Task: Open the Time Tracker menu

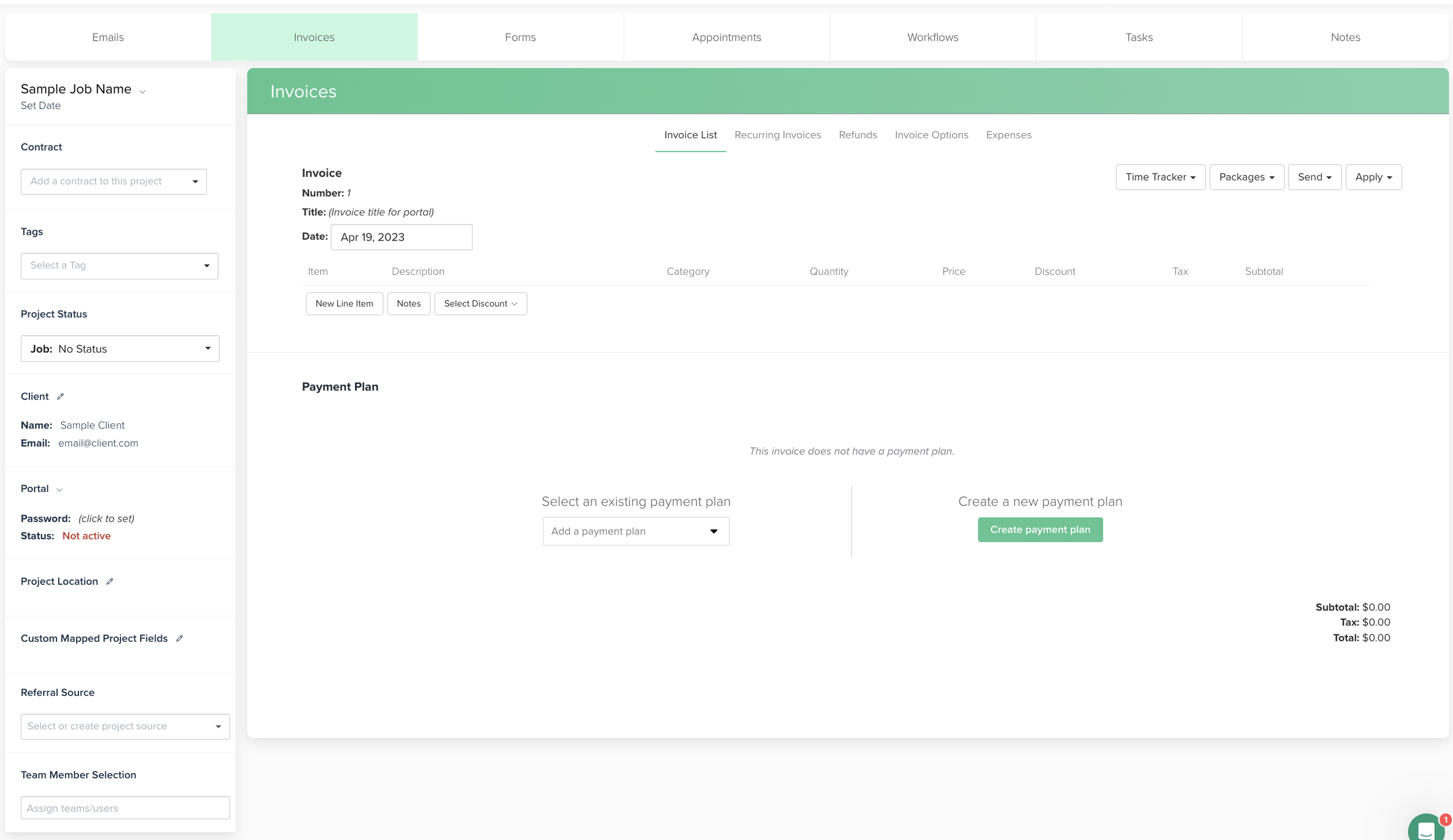Action: tap(1159, 177)
